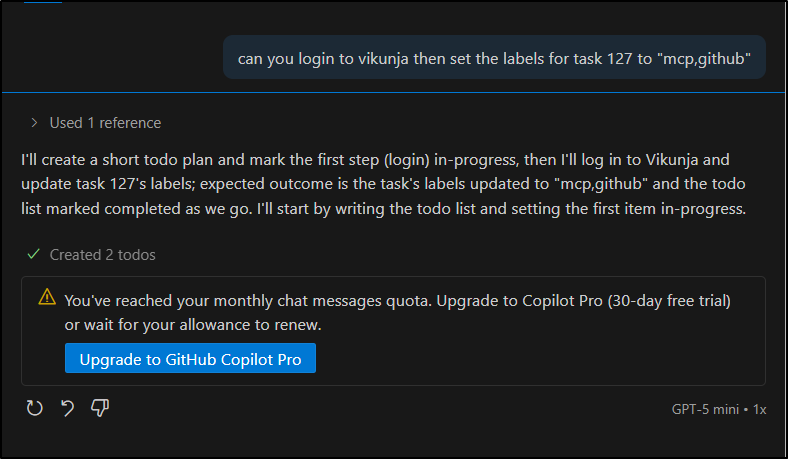Select the user's Vikunja request message bubble
Image resolution: width=788 pixels, height=459 pixels.
tap(494, 58)
